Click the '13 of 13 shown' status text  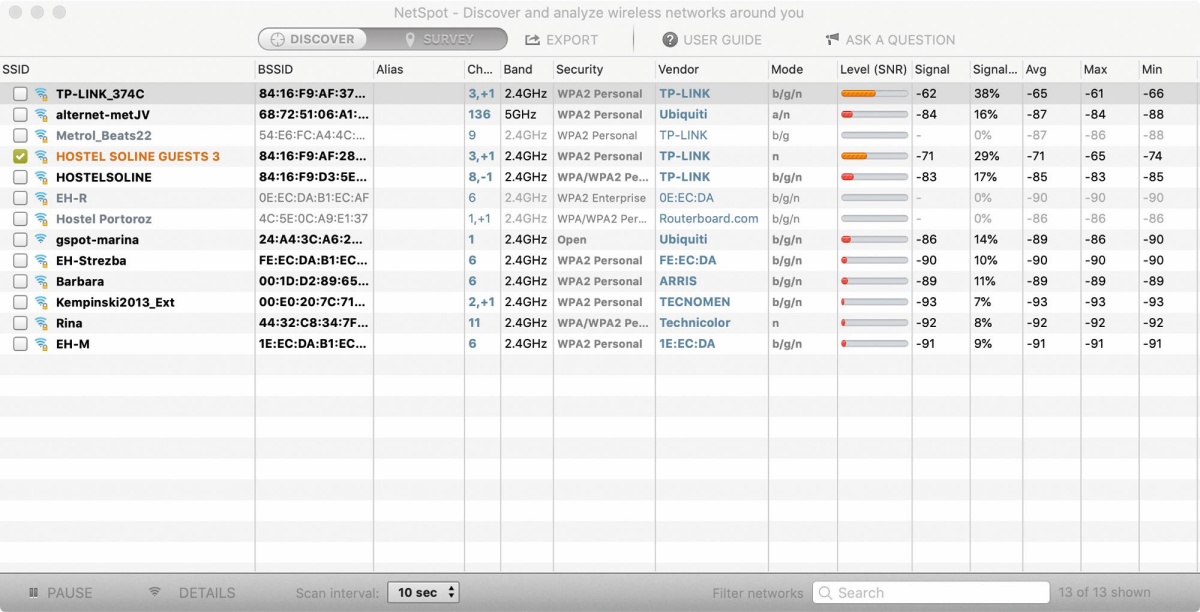click(1105, 593)
